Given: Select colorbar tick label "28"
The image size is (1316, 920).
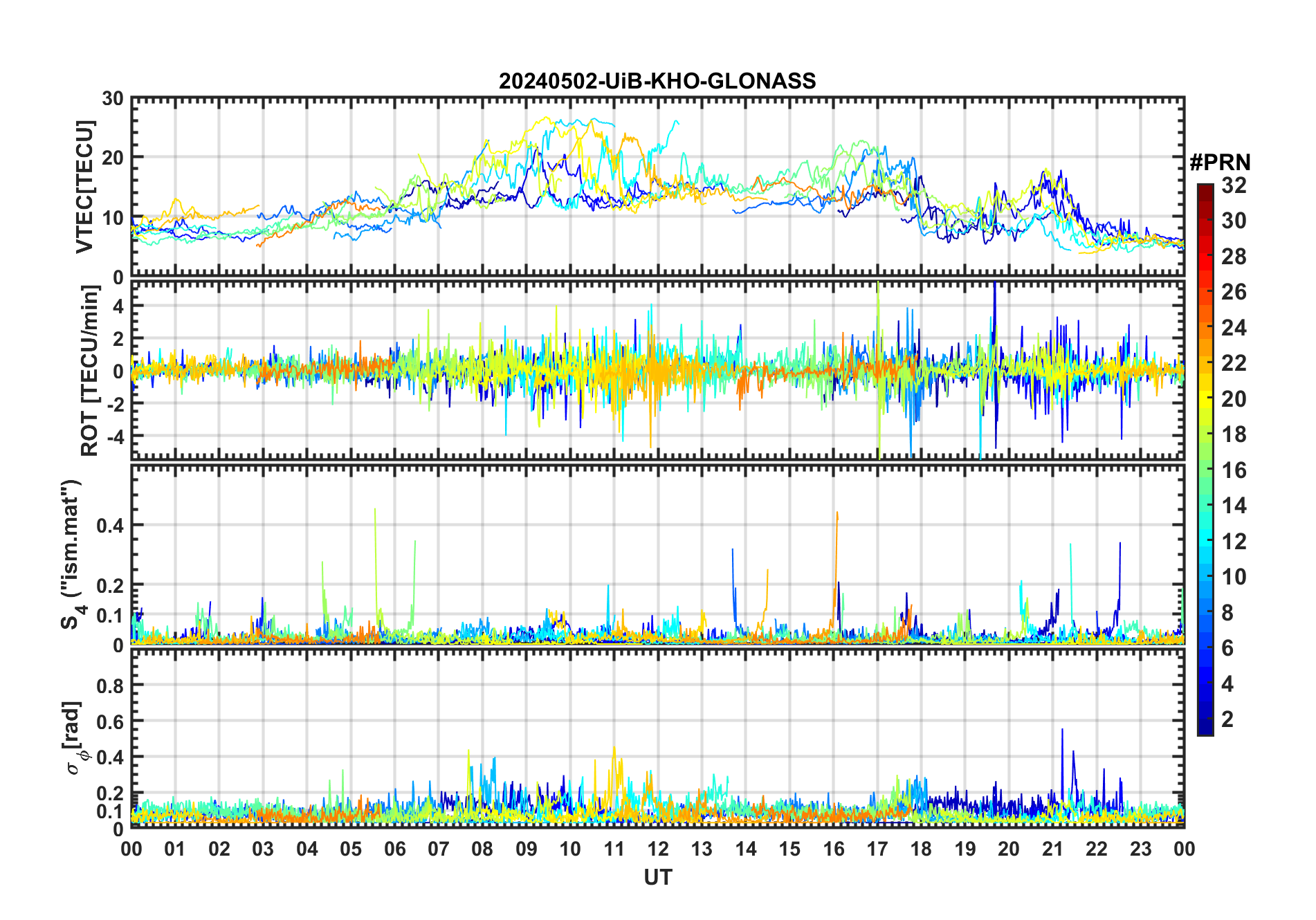Looking at the screenshot, I should coord(1234,257).
